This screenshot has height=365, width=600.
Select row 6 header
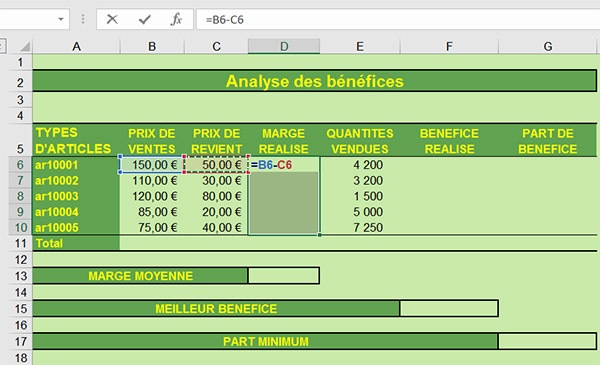20,165
